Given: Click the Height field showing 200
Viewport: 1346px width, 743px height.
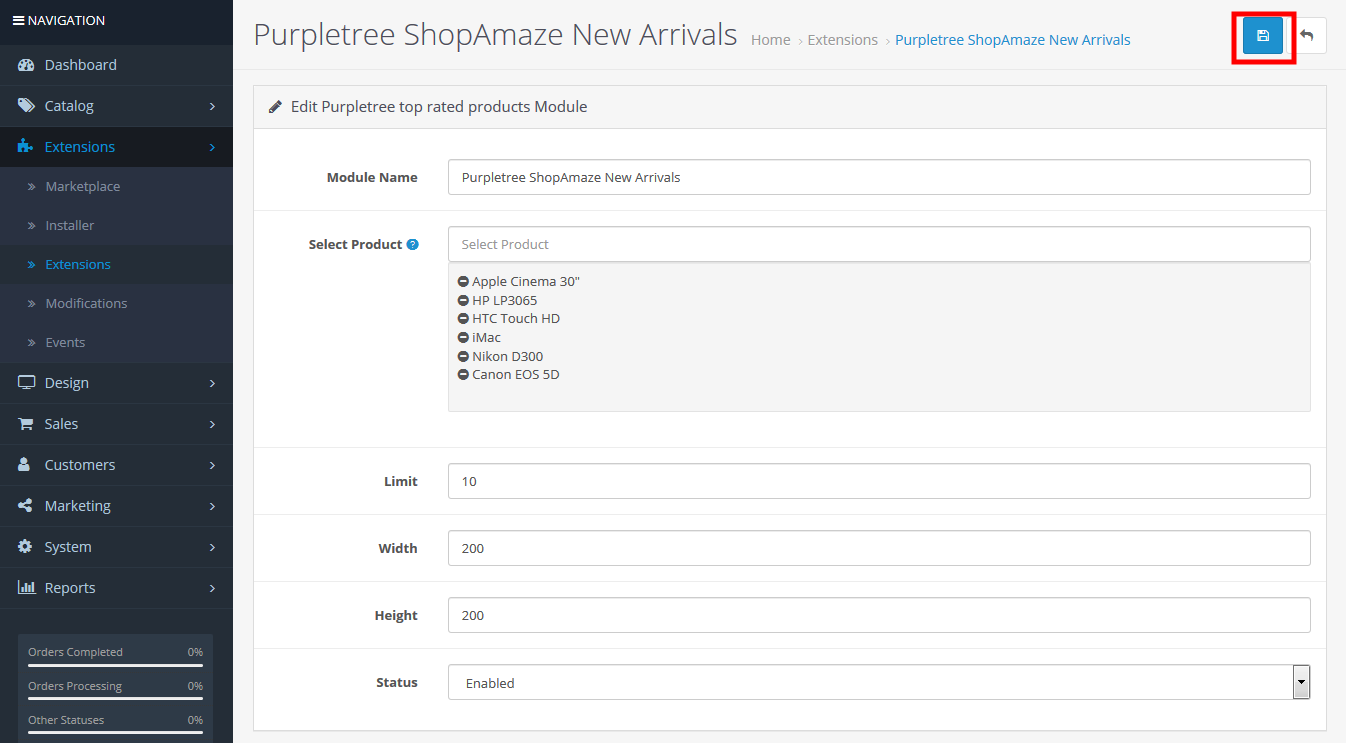Looking at the screenshot, I should tap(879, 615).
